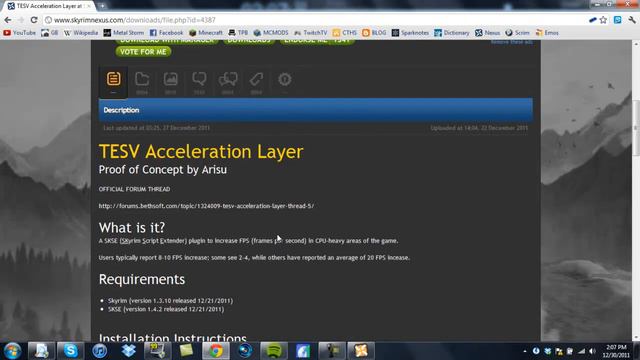Viewport: 640px width, 360px height.
Task: Click the SKSE version requirement link
Action: (x=166, y=309)
